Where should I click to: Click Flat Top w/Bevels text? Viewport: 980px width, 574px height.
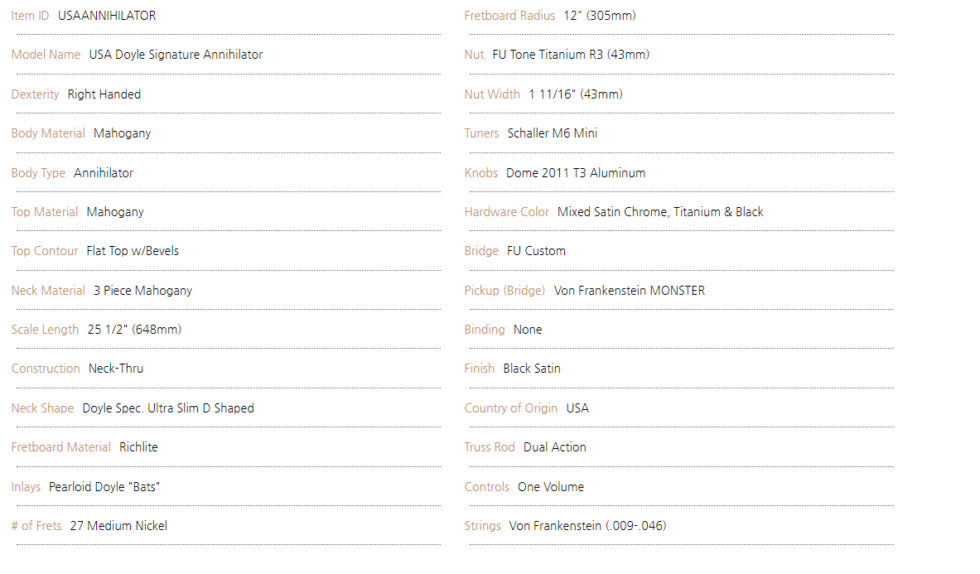[x=132, y=251]
